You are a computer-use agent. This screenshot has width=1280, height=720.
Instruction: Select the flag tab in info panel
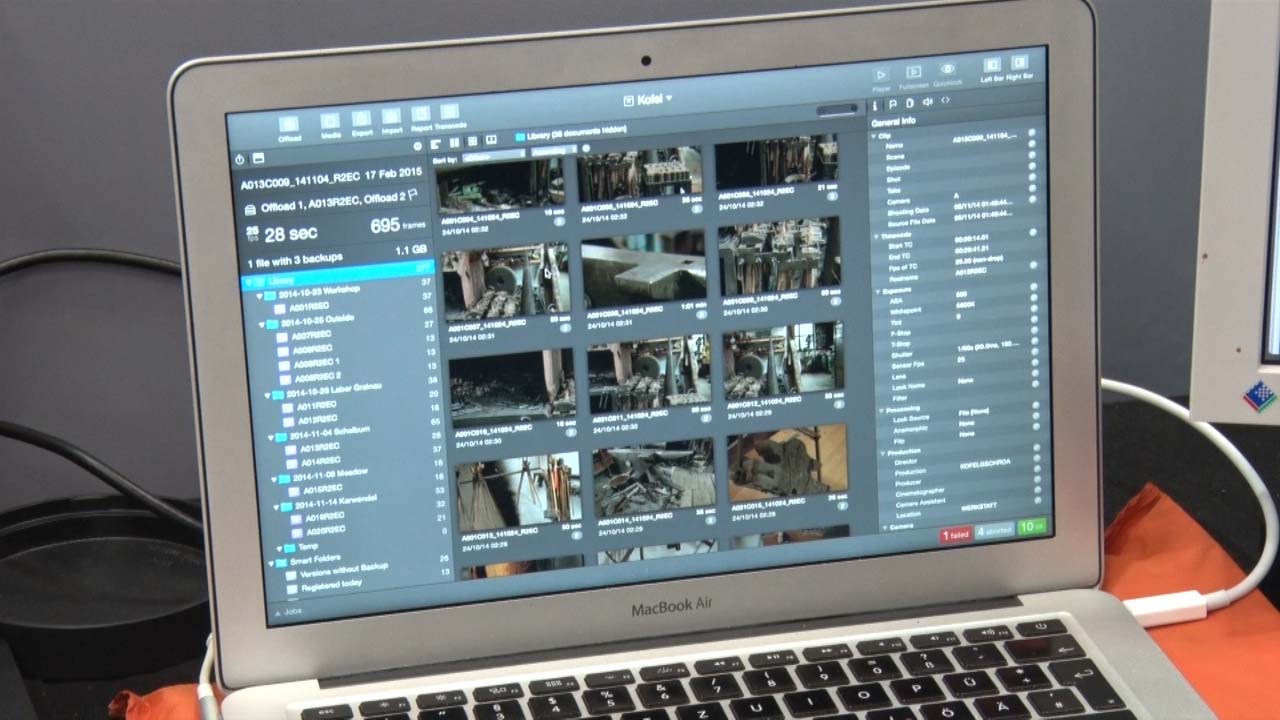point(893,104)
